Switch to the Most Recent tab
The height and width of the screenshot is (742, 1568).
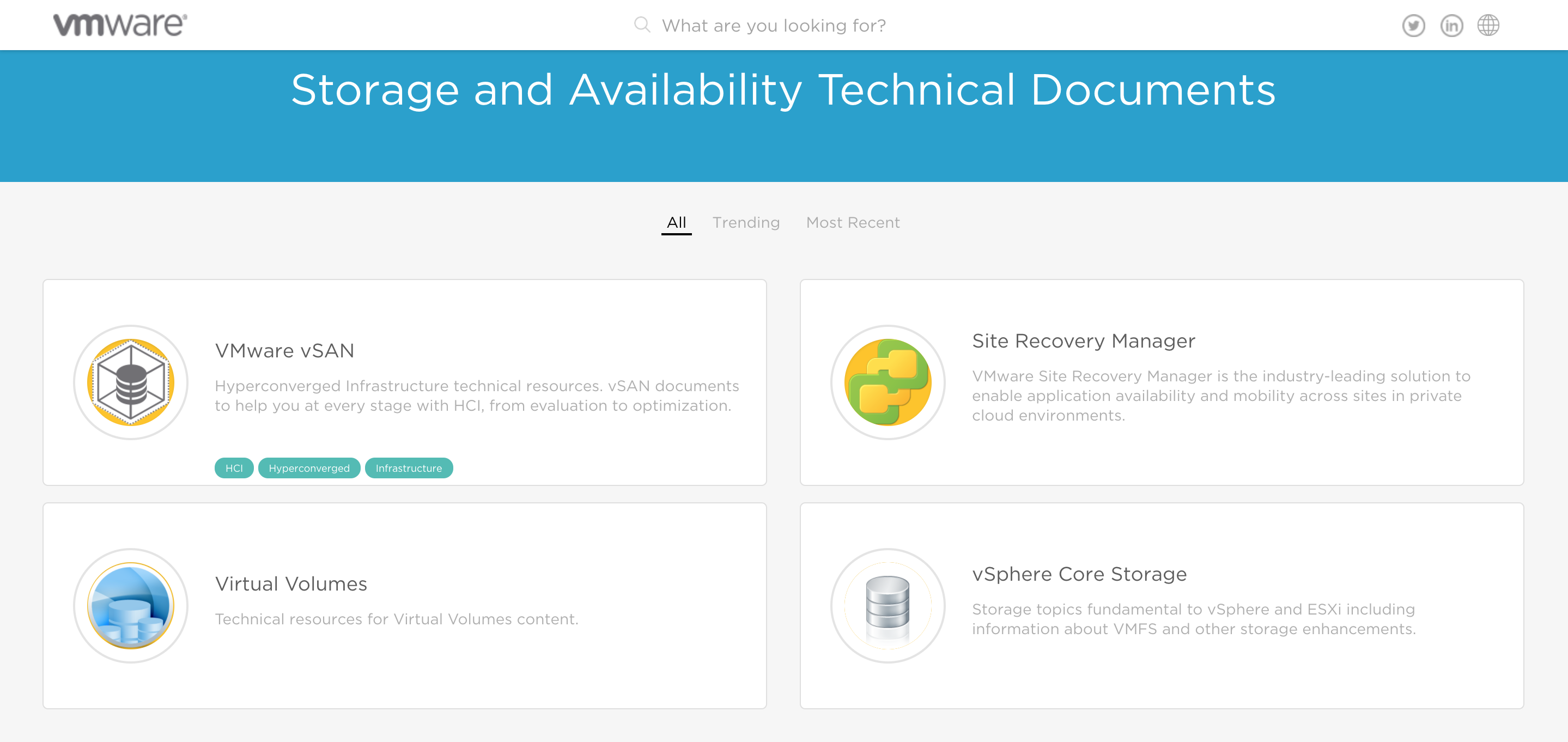point(853,223)
